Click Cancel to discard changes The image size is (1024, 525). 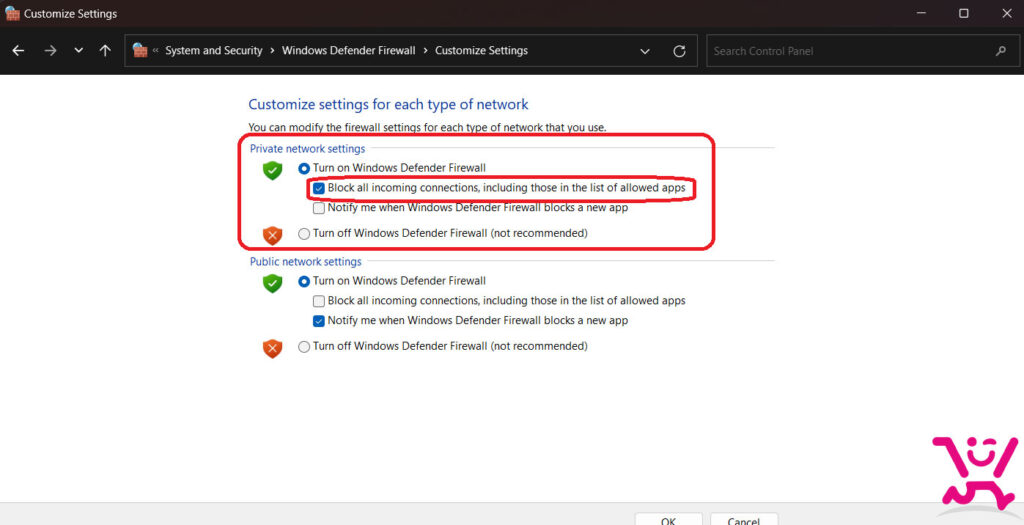click(x=744, y=520)
